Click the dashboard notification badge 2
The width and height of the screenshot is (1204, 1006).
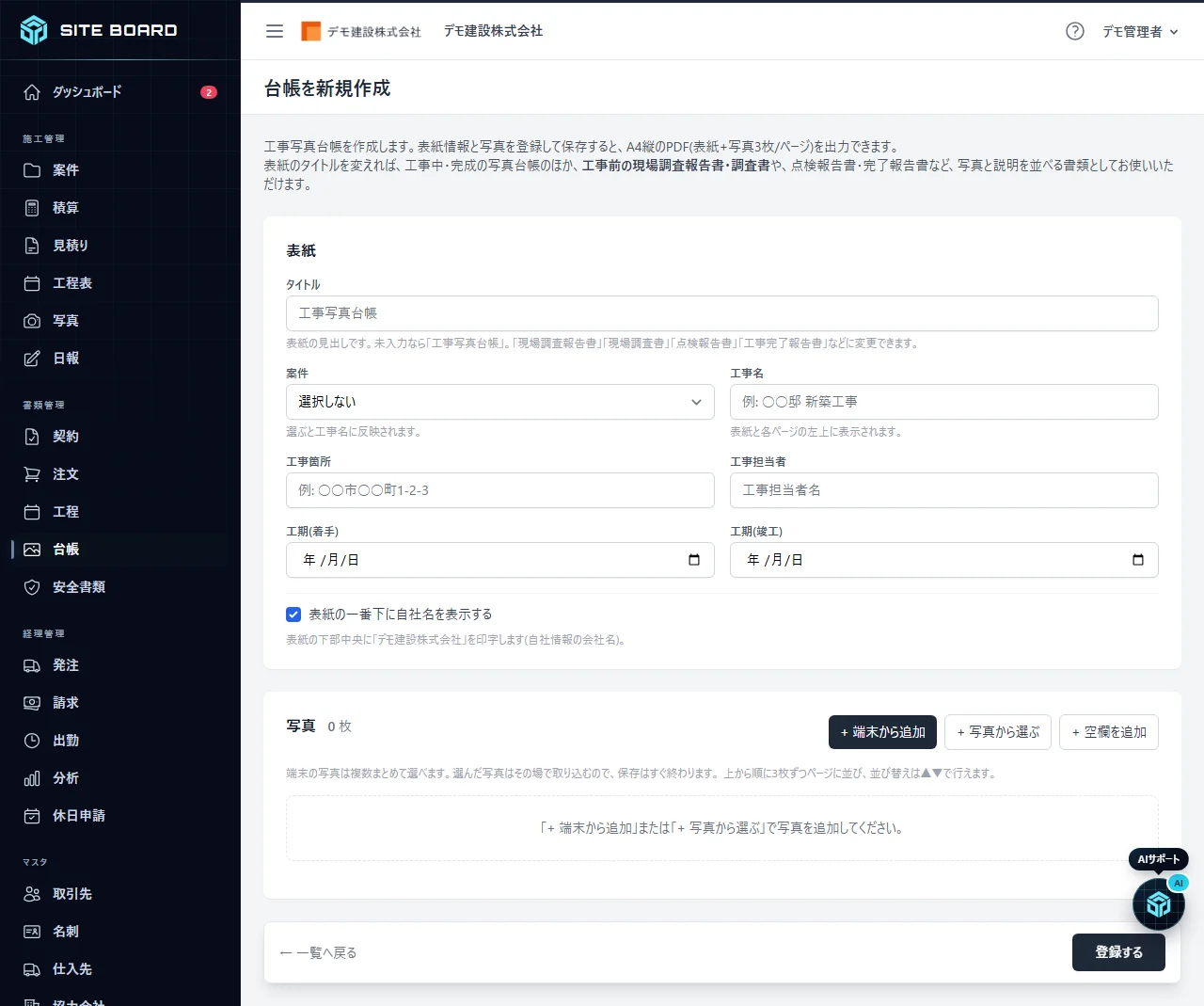tap(209, 92)
